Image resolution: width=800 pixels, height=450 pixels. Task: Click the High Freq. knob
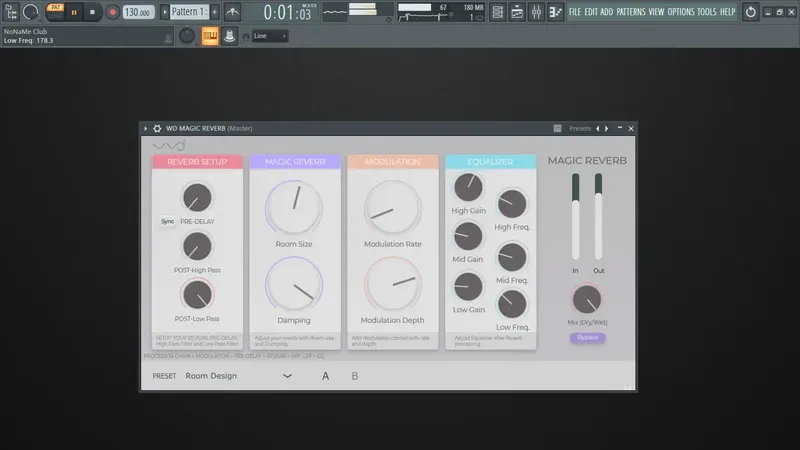pos(512,204)
